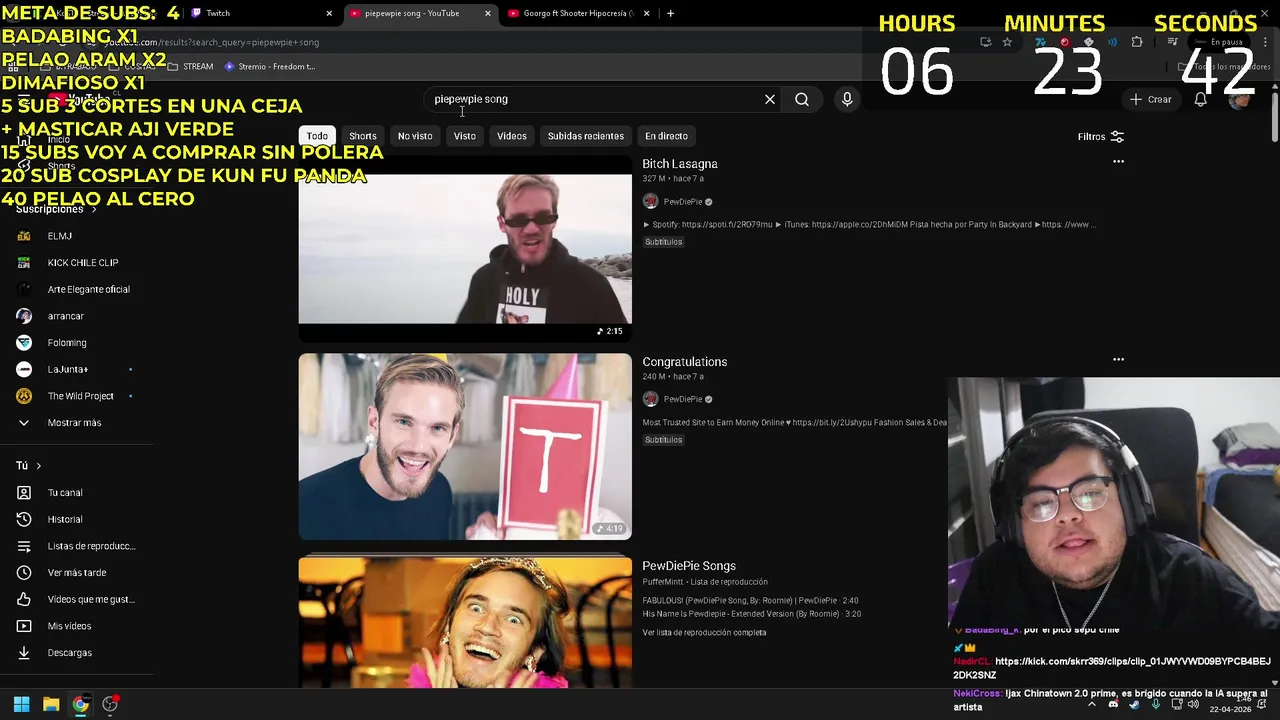1280x720 pixels.
Task: Select the No visto filter chip
Action: (x=415, y=136)
